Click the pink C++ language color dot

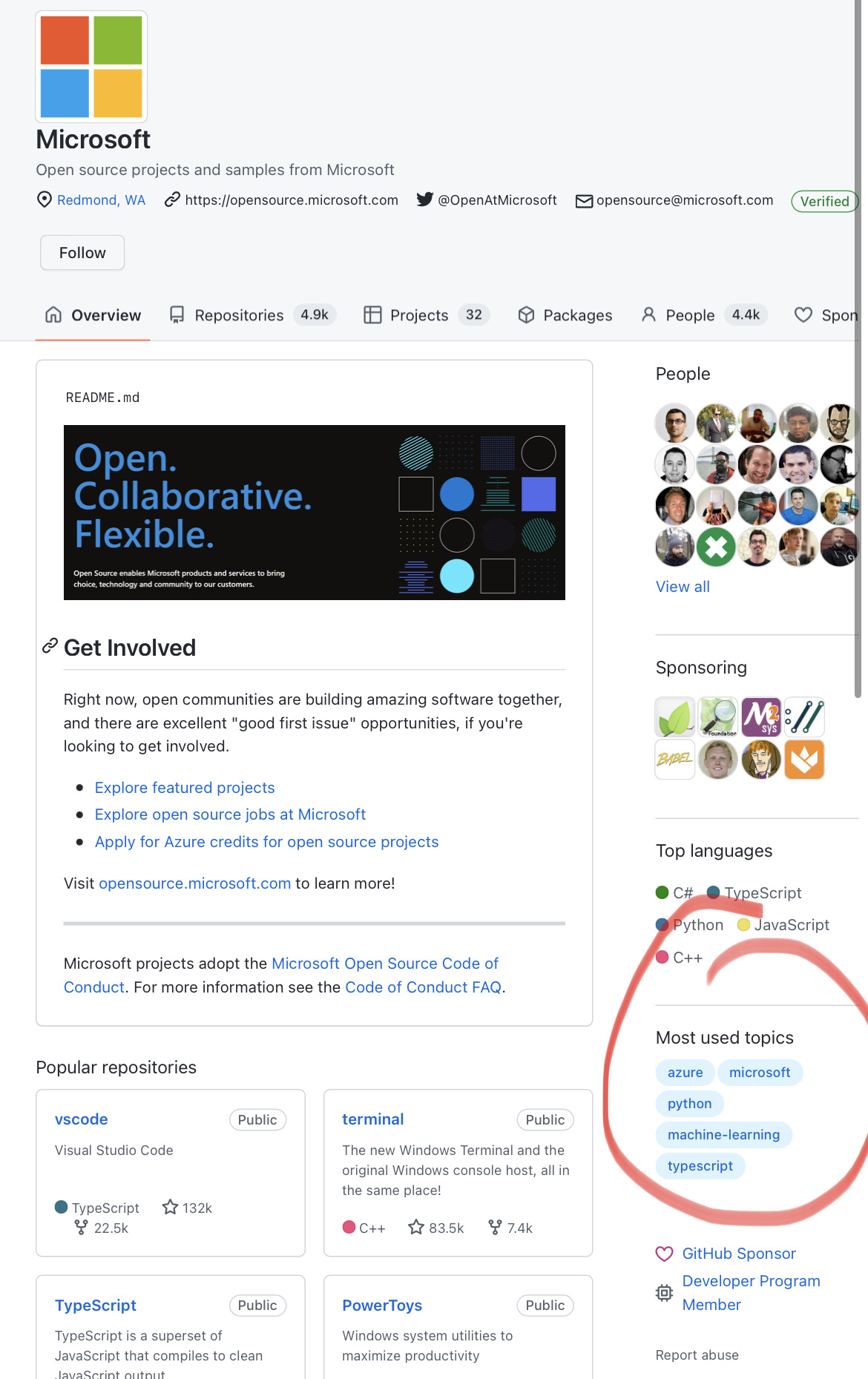(x=662, y=957)
